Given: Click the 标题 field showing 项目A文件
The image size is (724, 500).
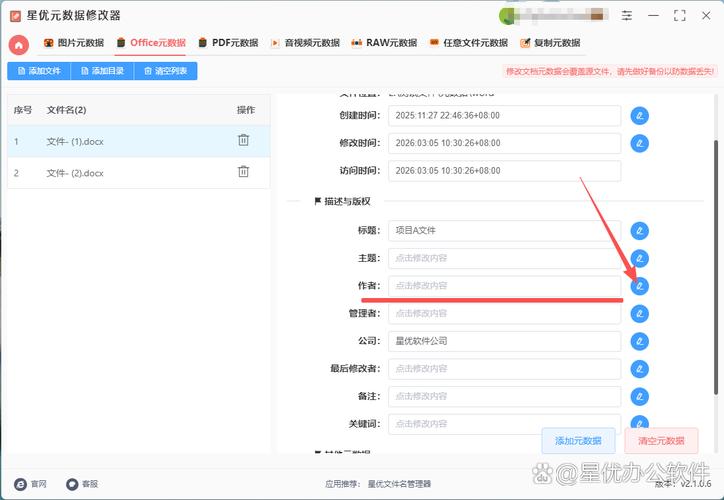Looking at the screenshot, I should 504,230.
